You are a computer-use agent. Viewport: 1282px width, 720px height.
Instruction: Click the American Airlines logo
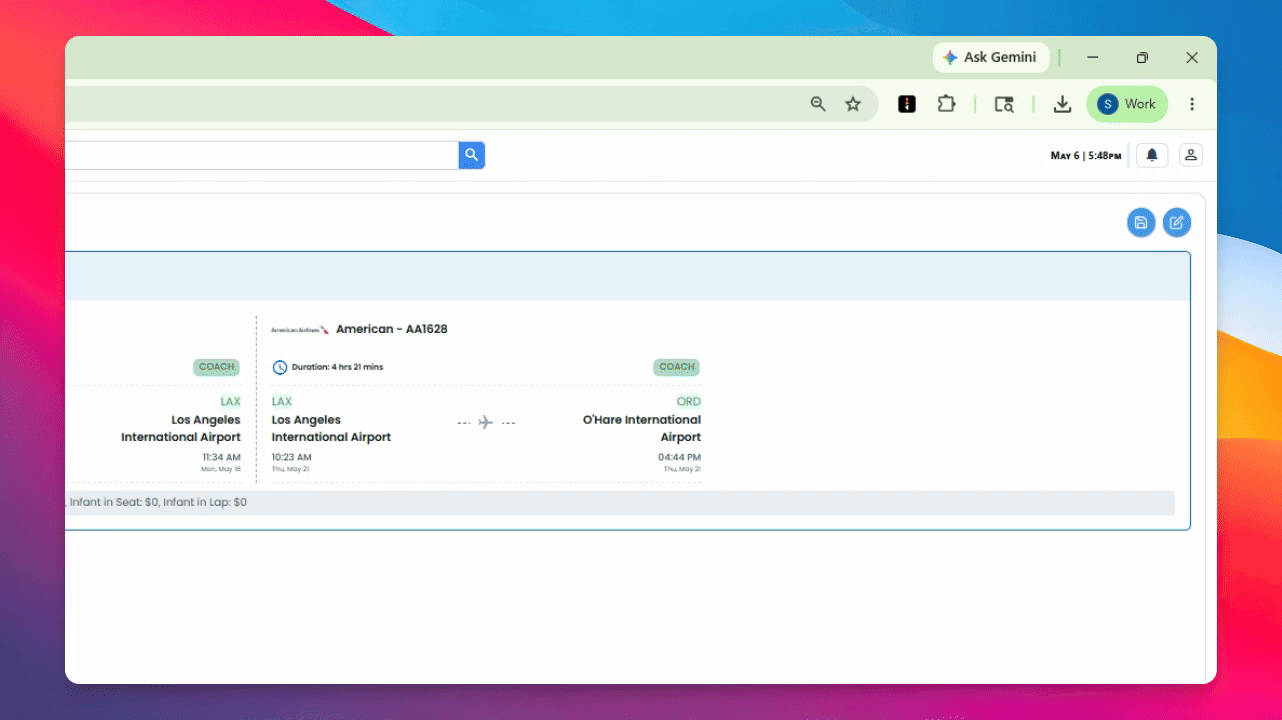click(x=300, y=329)
